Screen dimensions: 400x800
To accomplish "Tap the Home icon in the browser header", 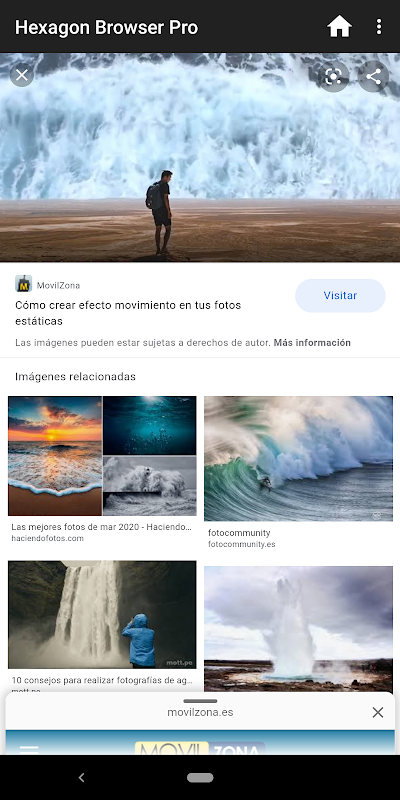I will [x=339, y=27].
